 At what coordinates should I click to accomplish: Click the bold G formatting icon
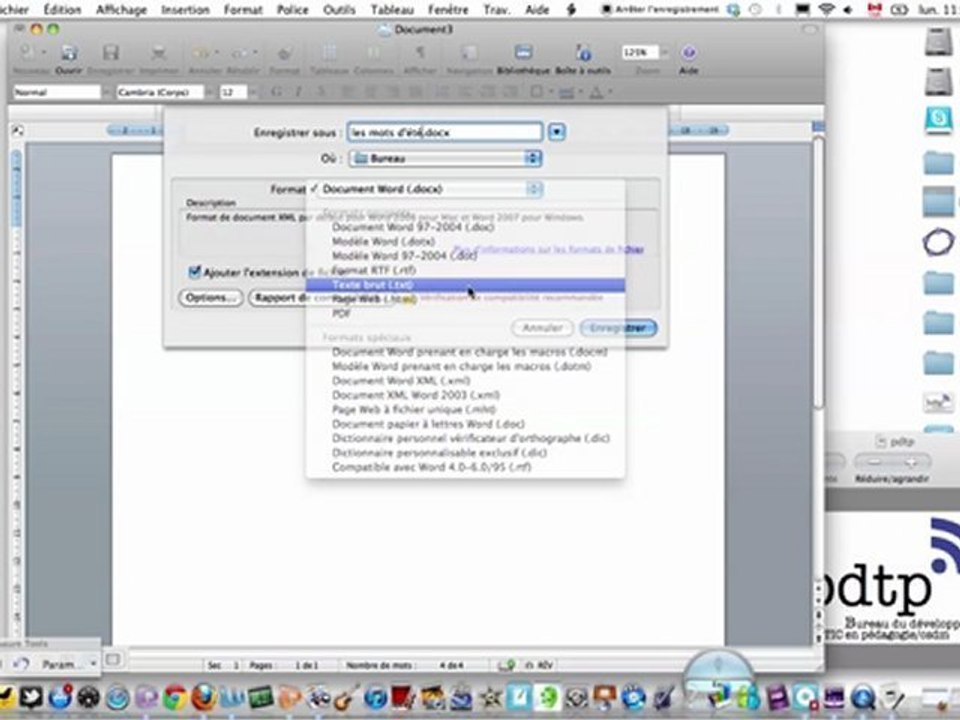pos(277,92)
